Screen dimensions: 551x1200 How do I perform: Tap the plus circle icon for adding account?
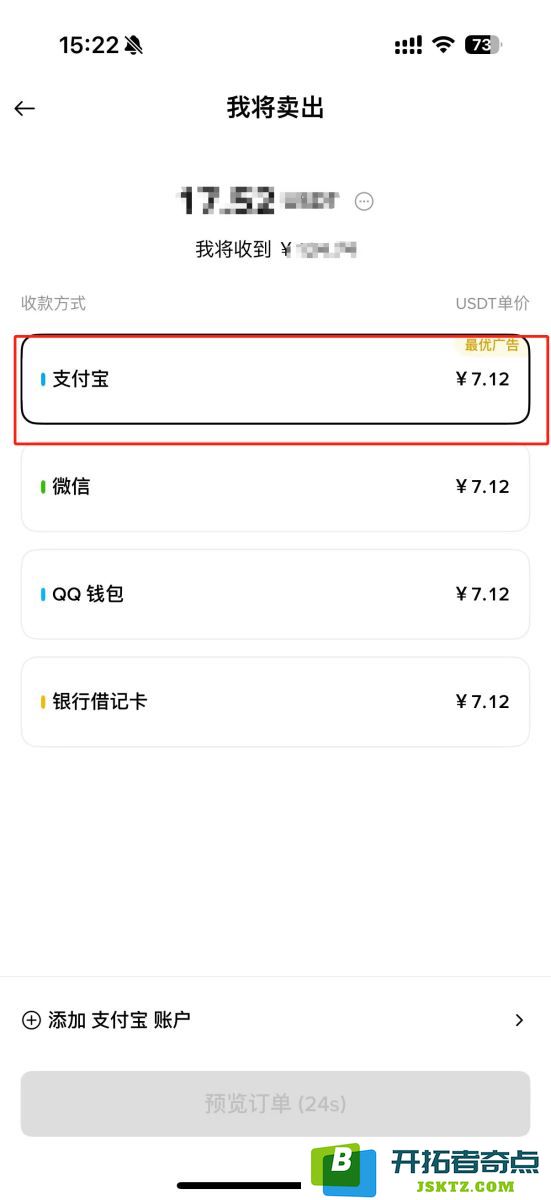(31, 1020)
